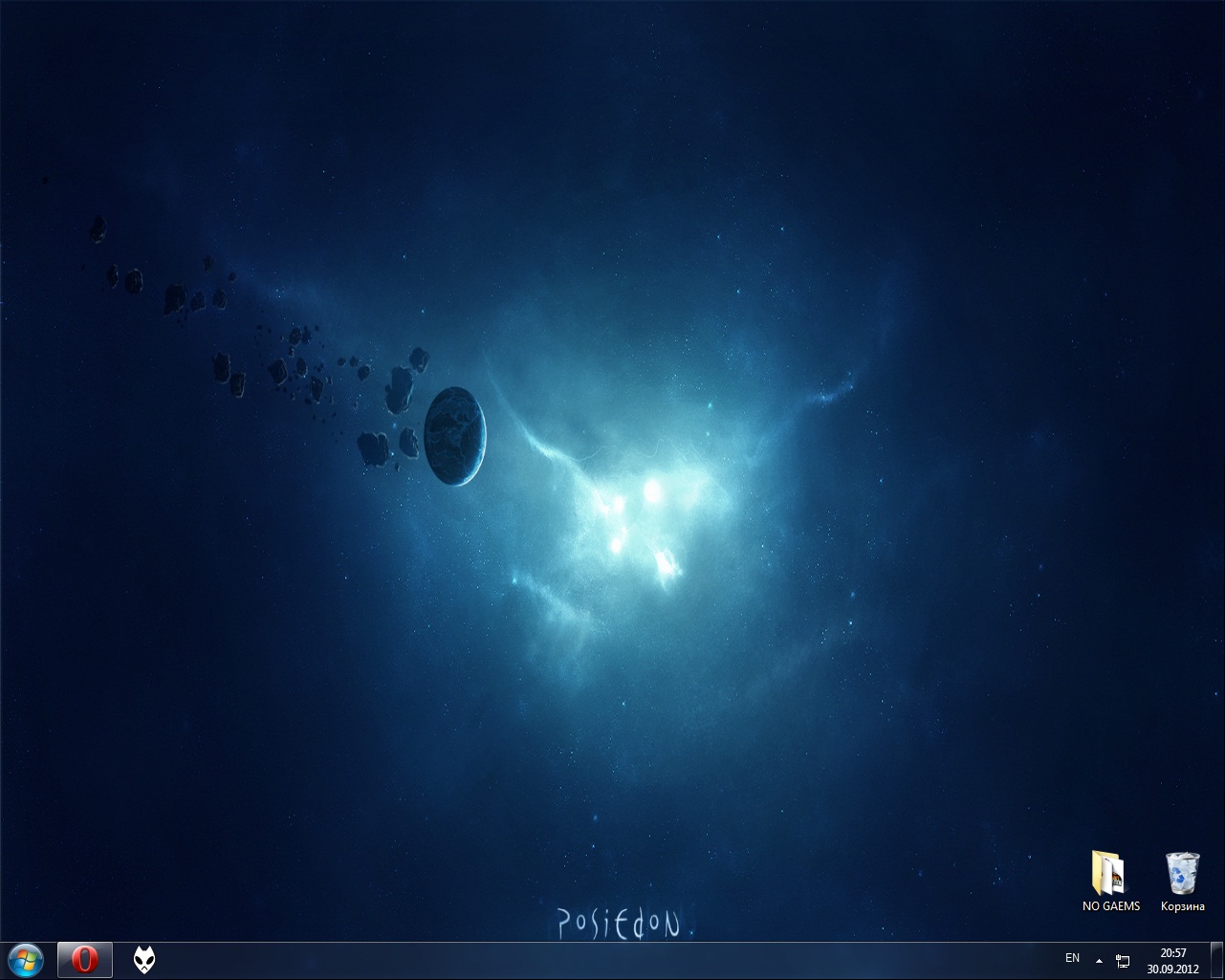Open the EN input language indicator
1225x980 pixels.
click(1073, 958)
